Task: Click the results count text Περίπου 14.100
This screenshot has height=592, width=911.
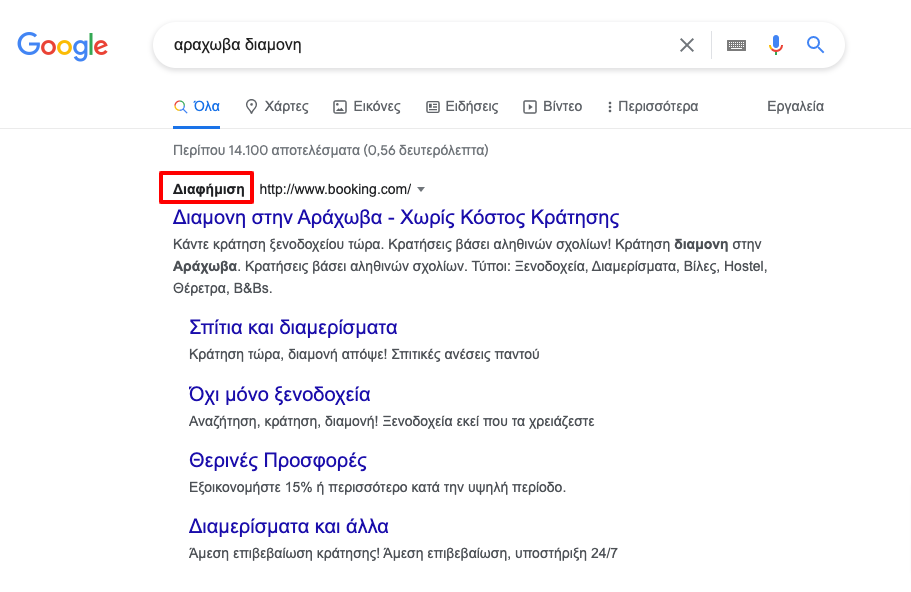Action: (331, 150)
